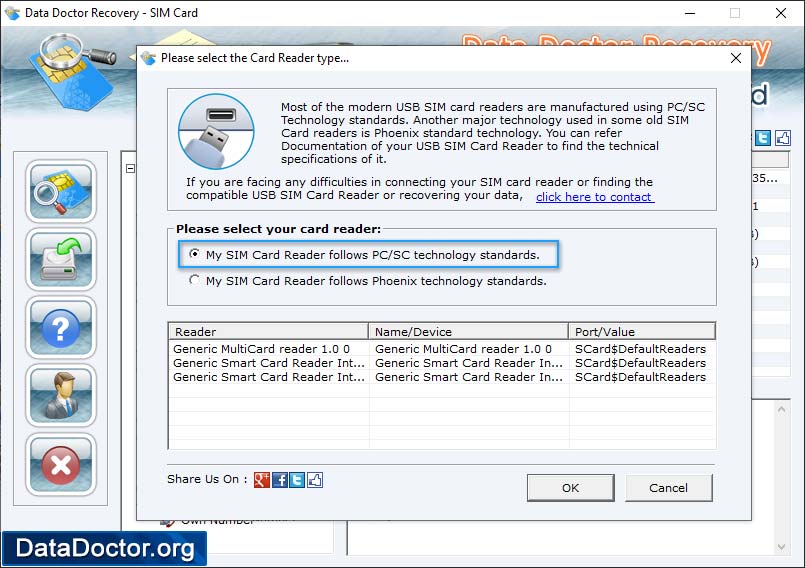Click Twitter icon in main window header
This screenshot has width=805, height=568.
tap(763, 138)
